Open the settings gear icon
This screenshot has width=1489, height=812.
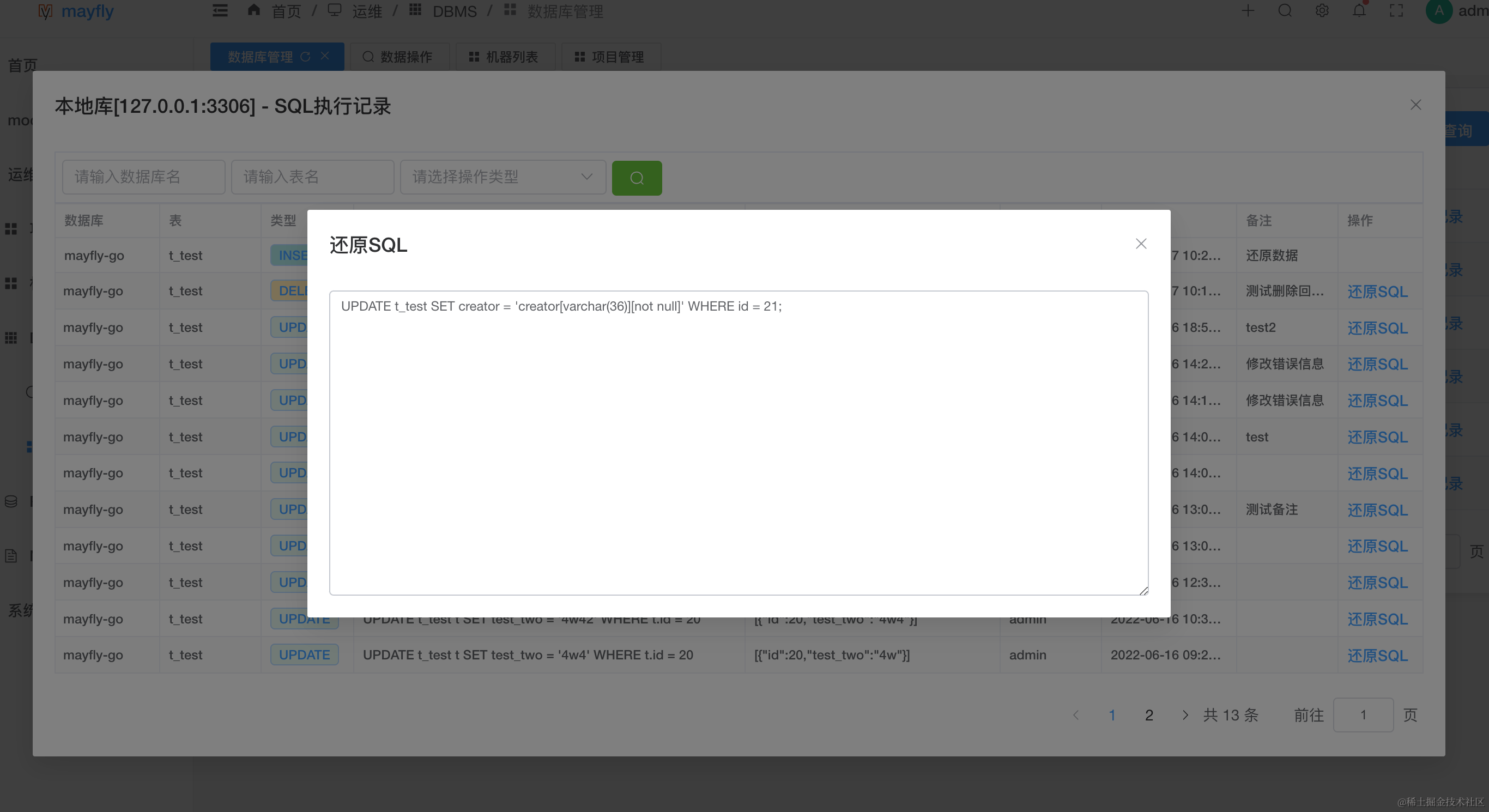tap(1322, 10)
